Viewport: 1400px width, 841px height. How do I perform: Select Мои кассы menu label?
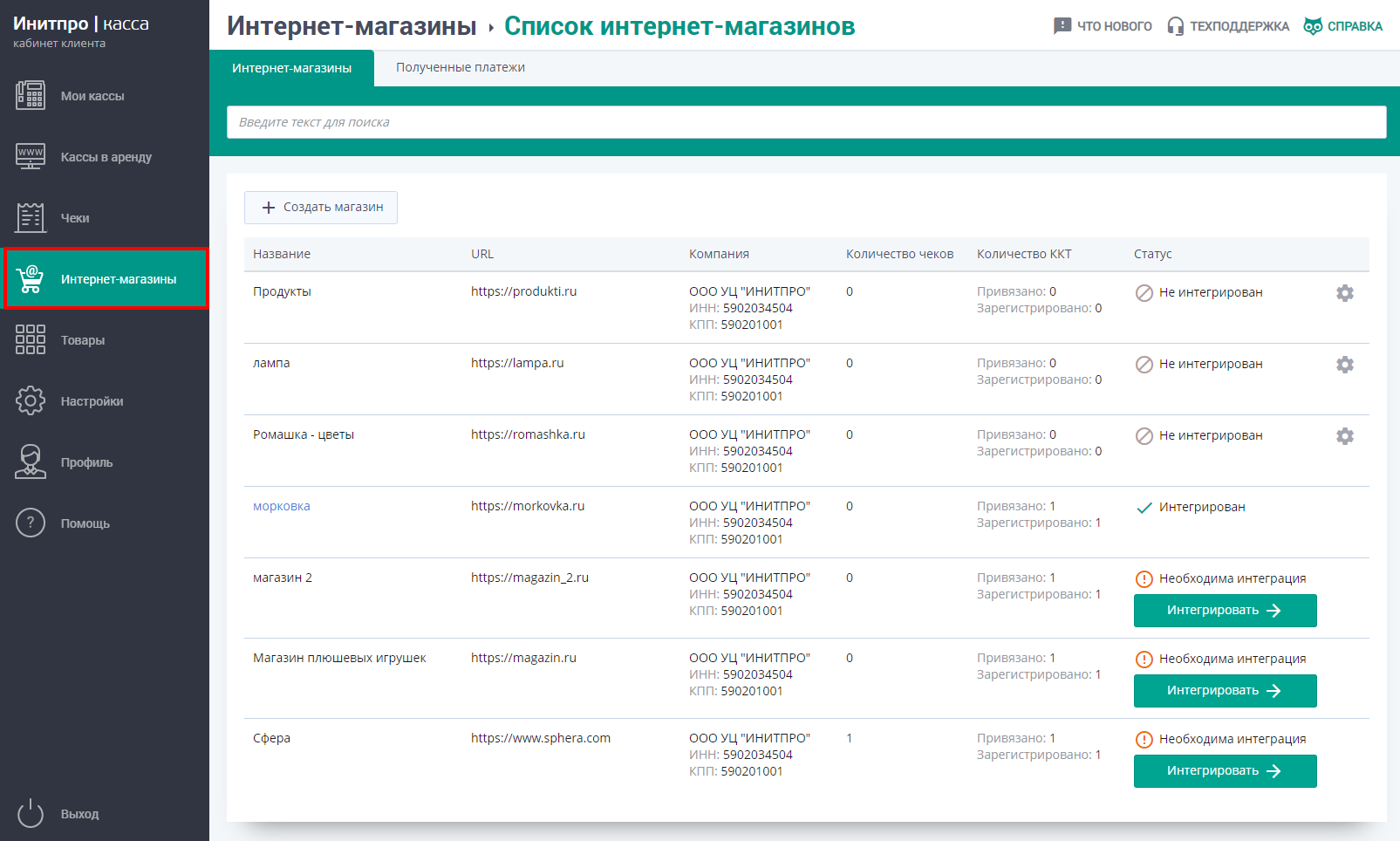pyautogui.click(x=92, y=96)
